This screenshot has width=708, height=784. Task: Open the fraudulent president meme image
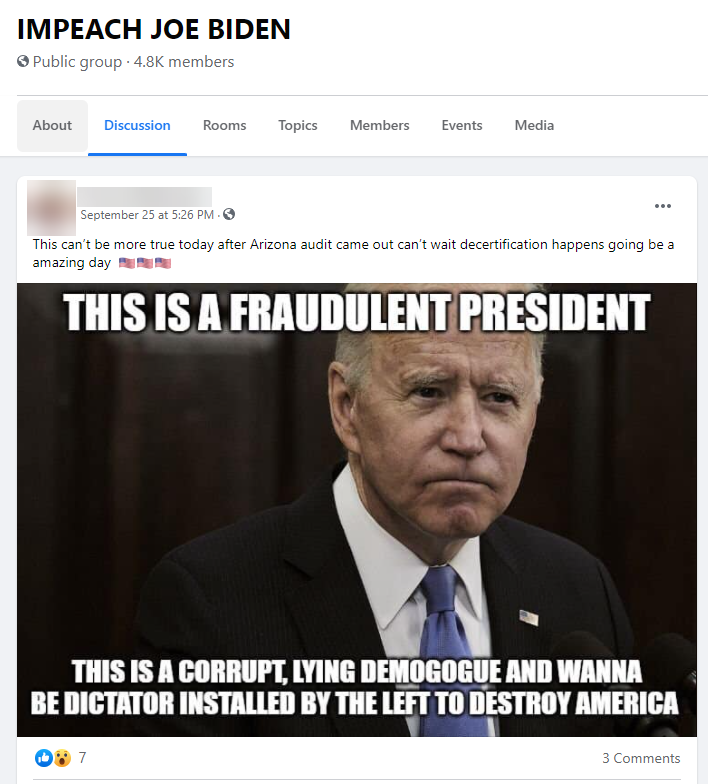click(356, 510)
